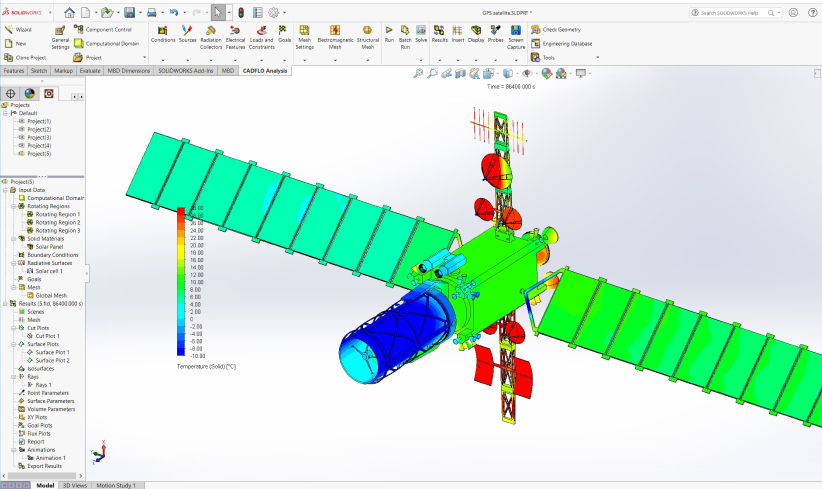Select Project(3) in the projects tree
The width and height of the screenshot is (822, 489).
coord(39,137)
